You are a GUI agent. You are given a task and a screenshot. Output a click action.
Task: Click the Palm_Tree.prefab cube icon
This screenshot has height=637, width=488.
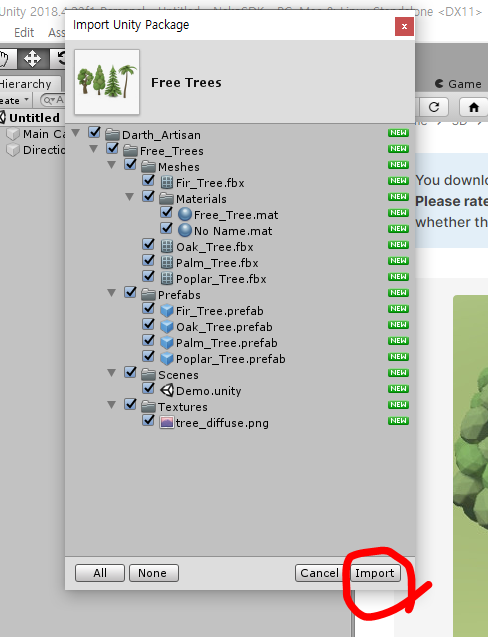[x=167, y=342]
